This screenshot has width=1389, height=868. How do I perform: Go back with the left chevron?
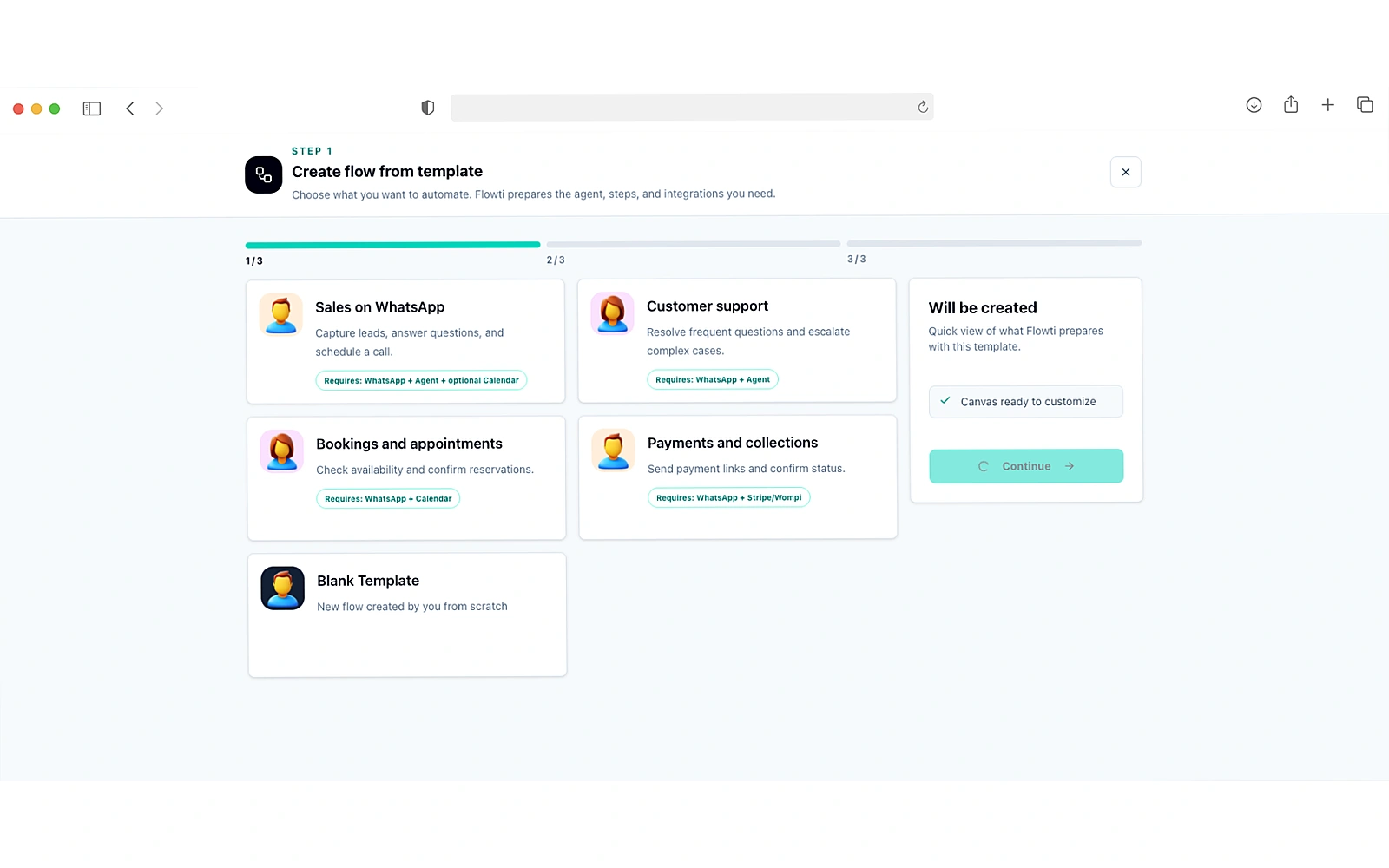point(130,108)
